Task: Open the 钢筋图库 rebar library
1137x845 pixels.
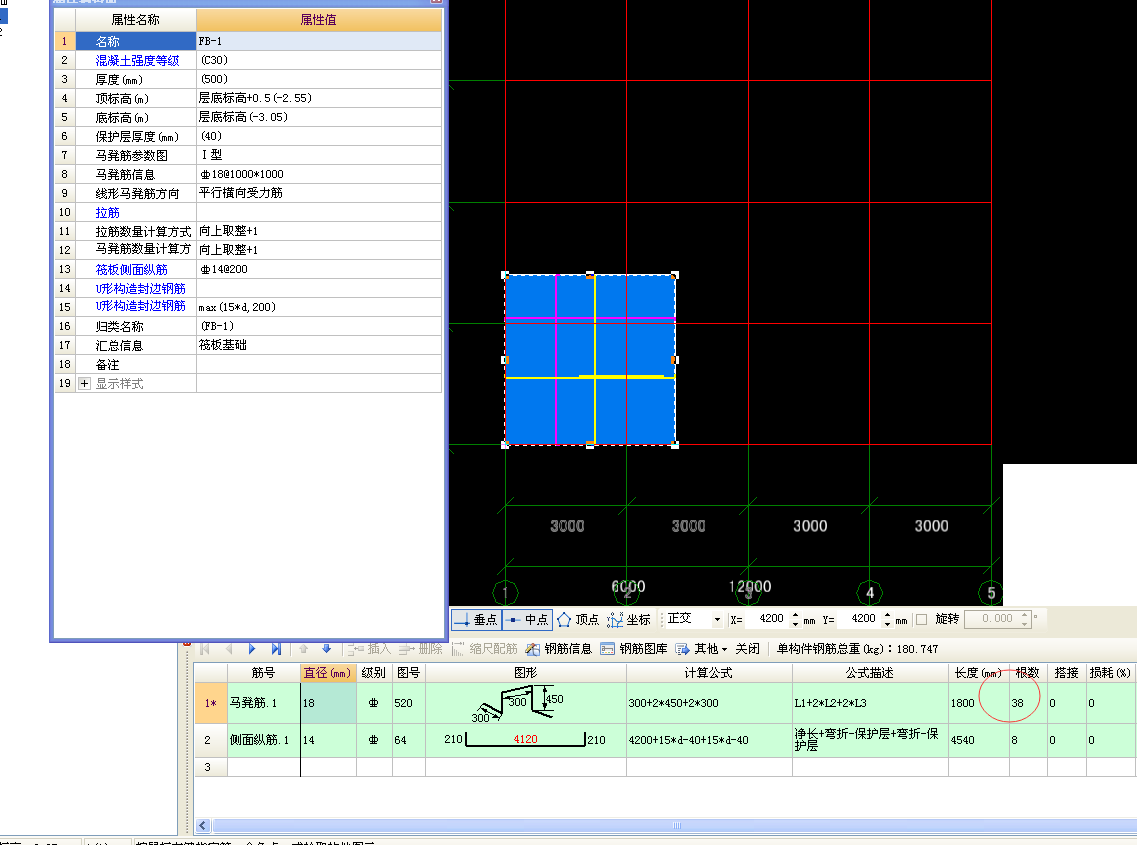Action: coord(634,648)
